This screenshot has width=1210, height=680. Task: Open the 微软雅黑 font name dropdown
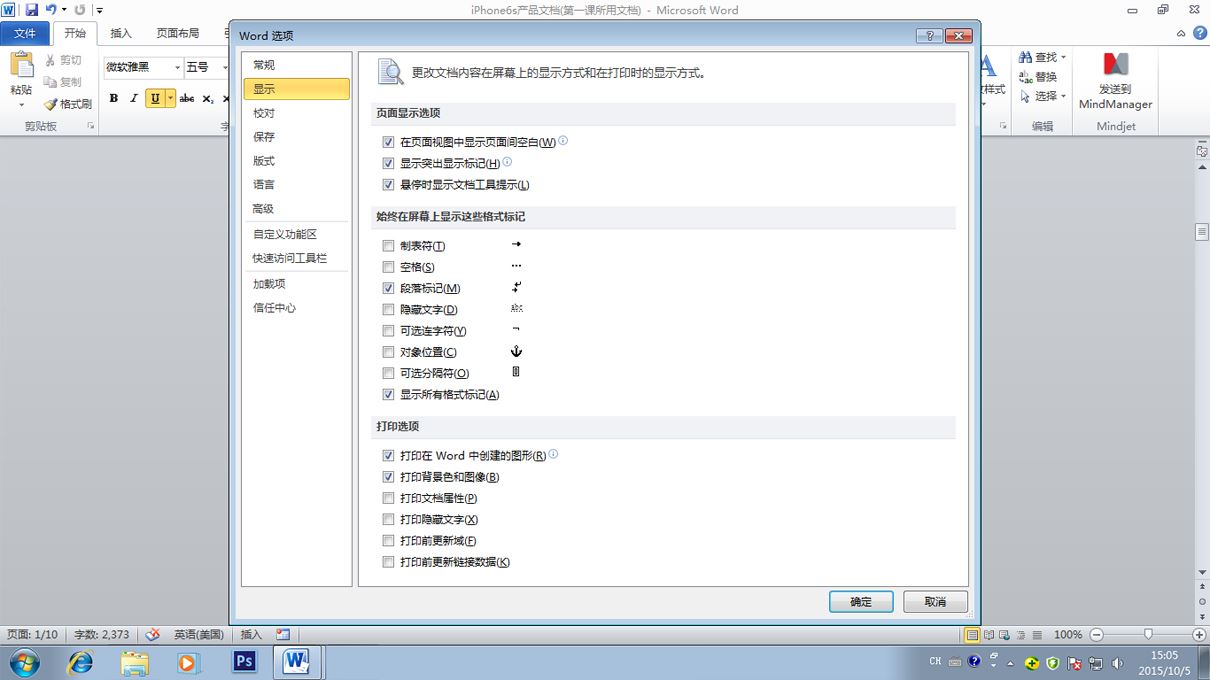click(177, 67)
